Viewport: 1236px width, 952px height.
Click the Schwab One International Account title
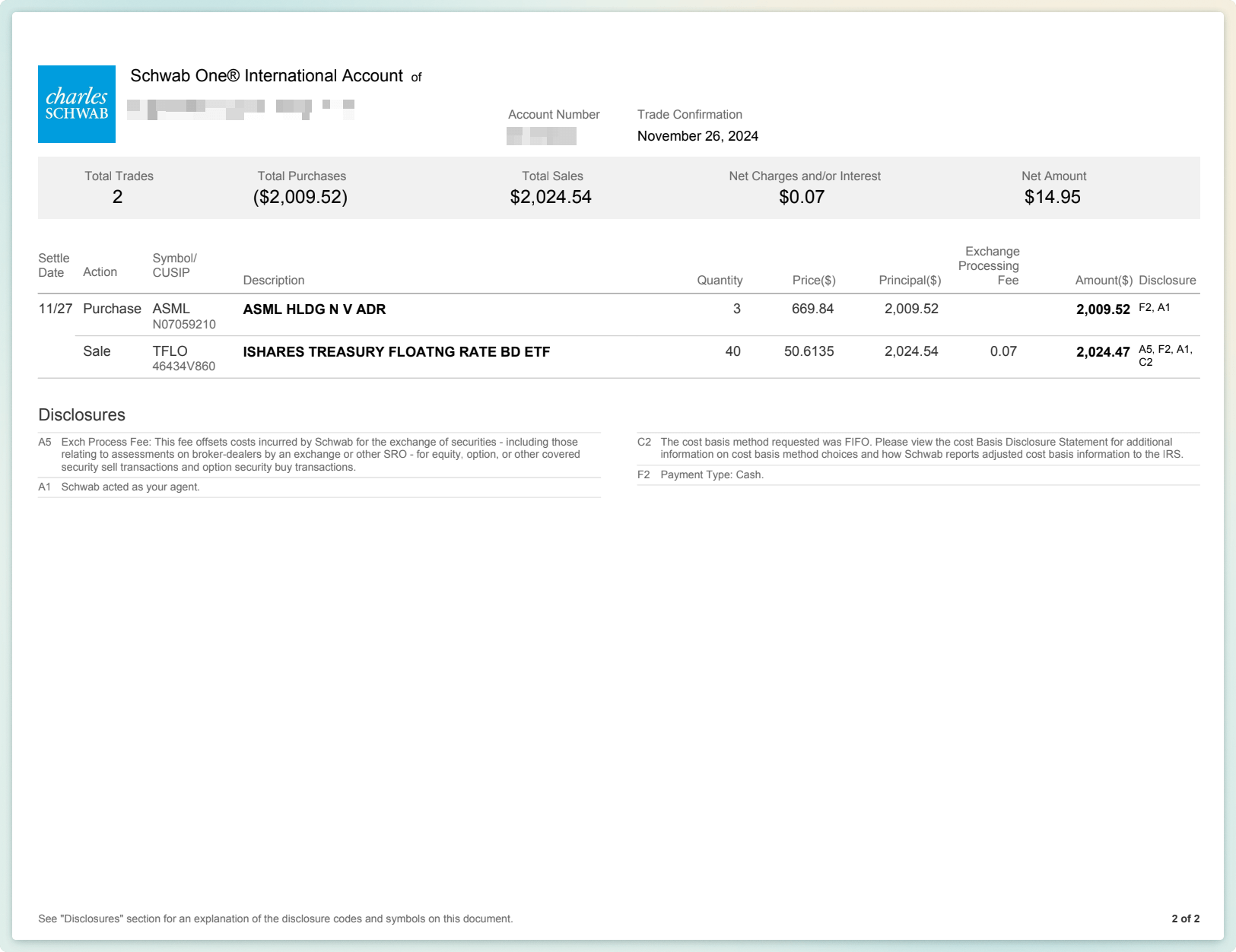(266, 76)
